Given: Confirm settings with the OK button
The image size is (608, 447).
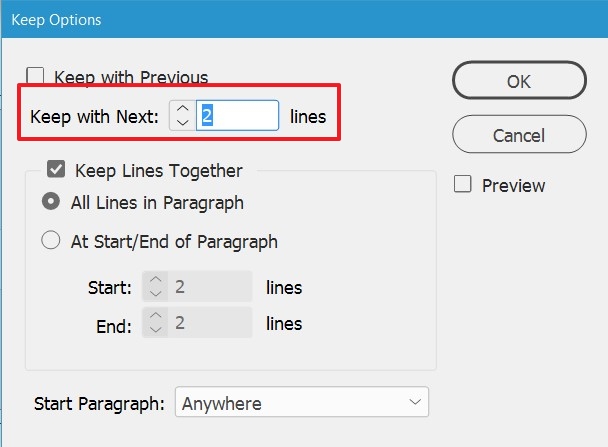Looking at the screenshot, I should pyautogui.click(x=518, y=82).
